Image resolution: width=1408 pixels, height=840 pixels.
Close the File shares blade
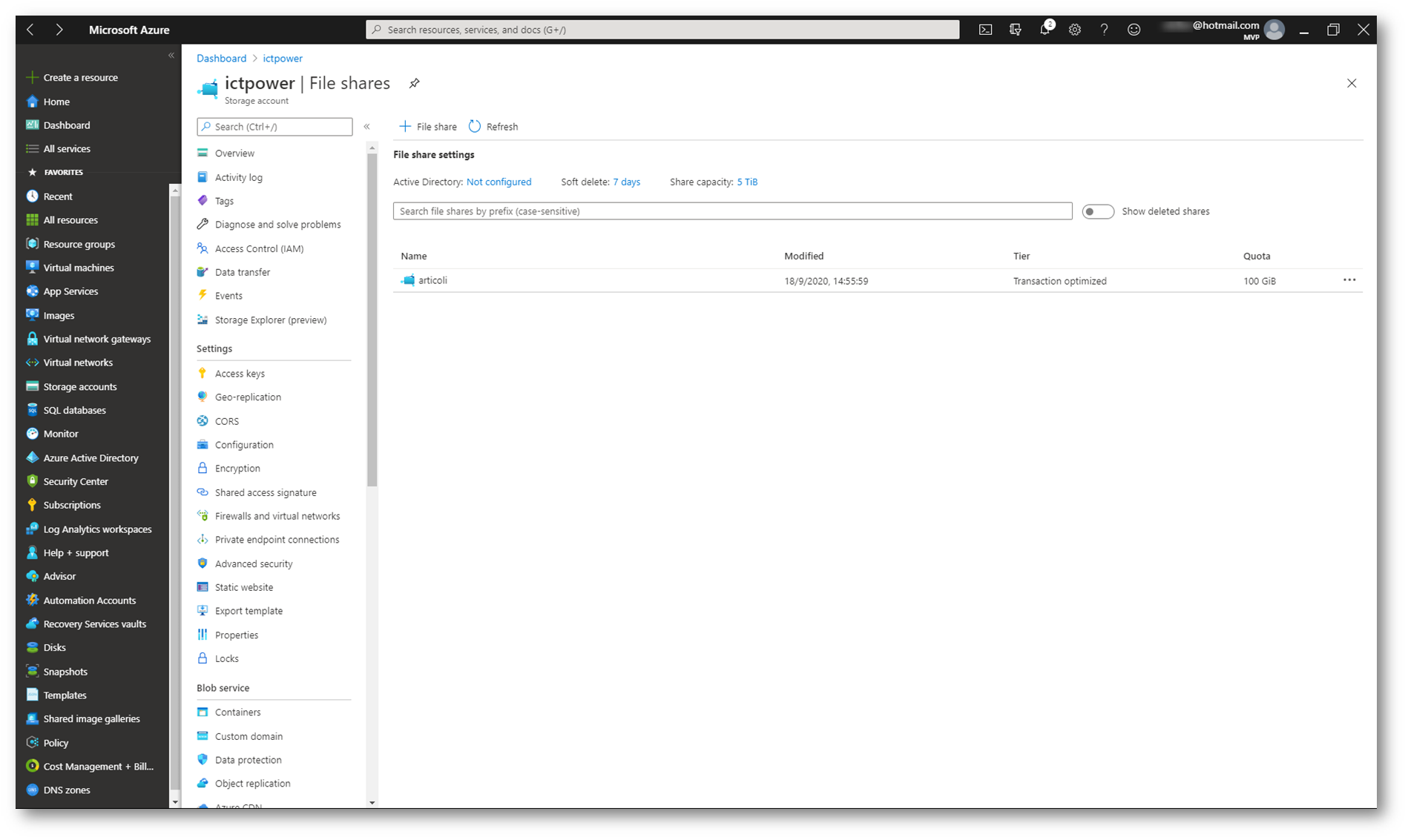point(1352,83)
